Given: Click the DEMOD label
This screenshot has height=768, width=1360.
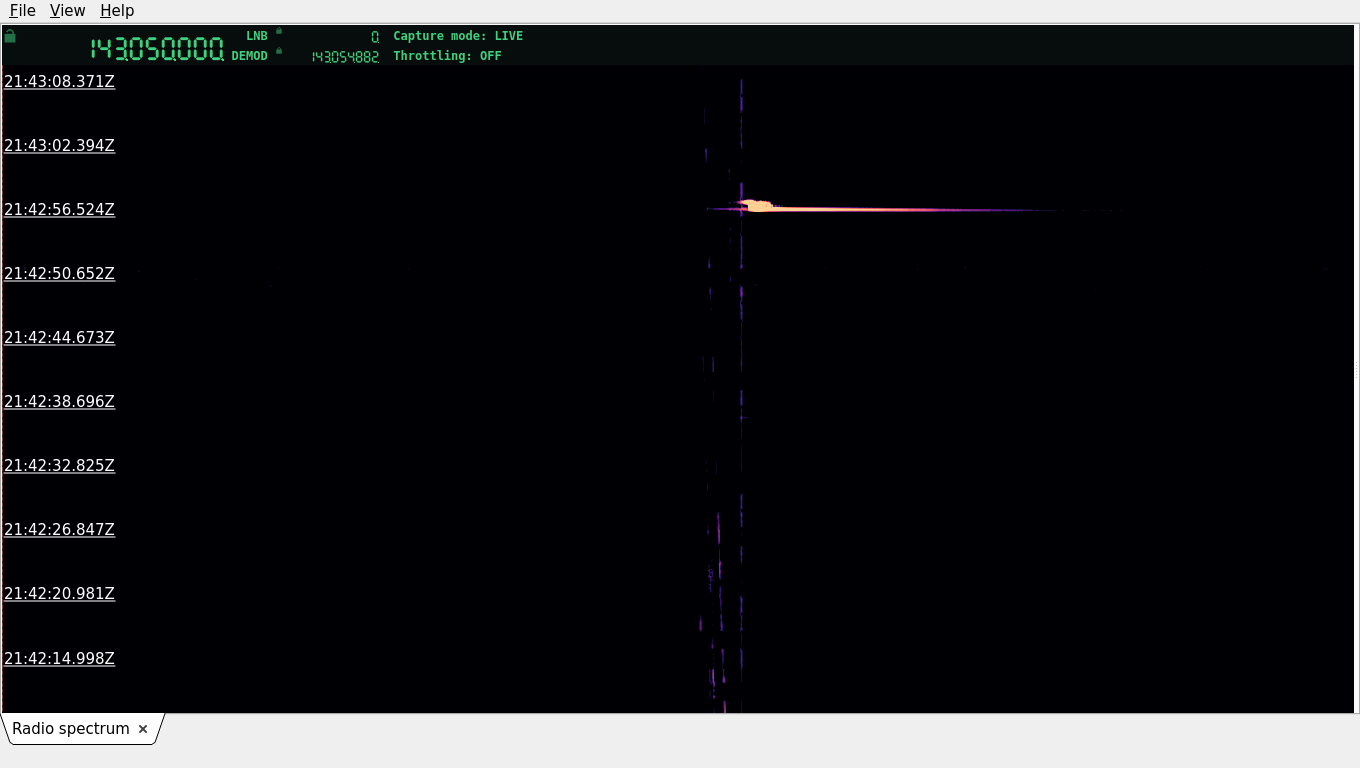Looking at the screenshot, I should [x=250, y=56].
